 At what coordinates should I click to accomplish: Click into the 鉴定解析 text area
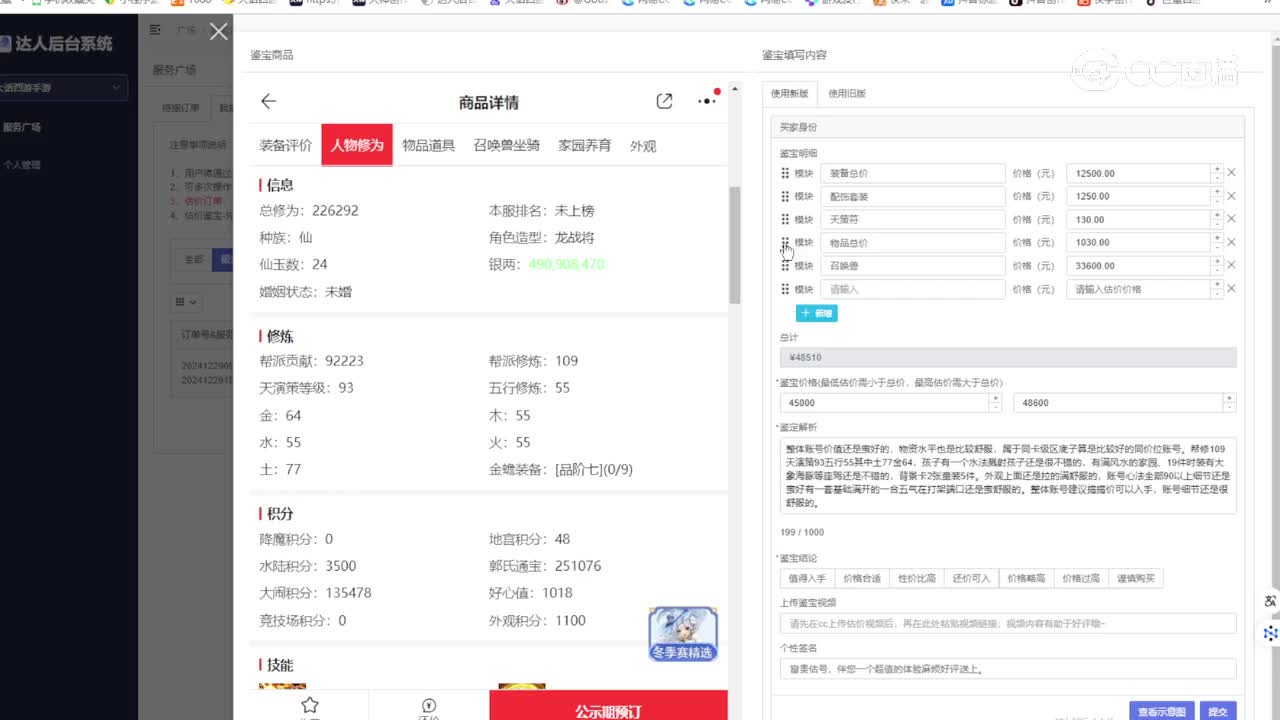tap(1008, 476)
